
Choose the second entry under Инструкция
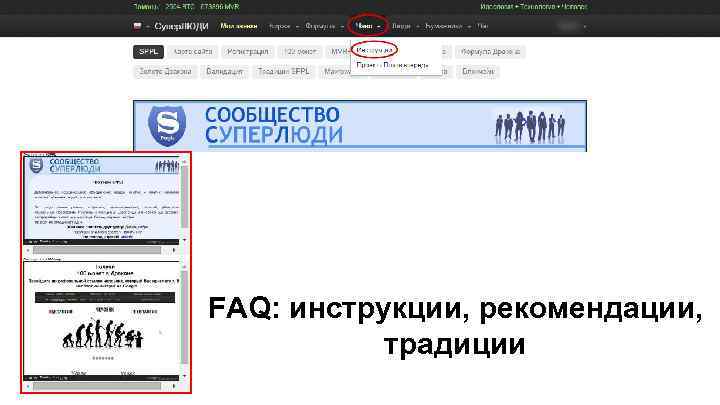[x=392, y=65]
